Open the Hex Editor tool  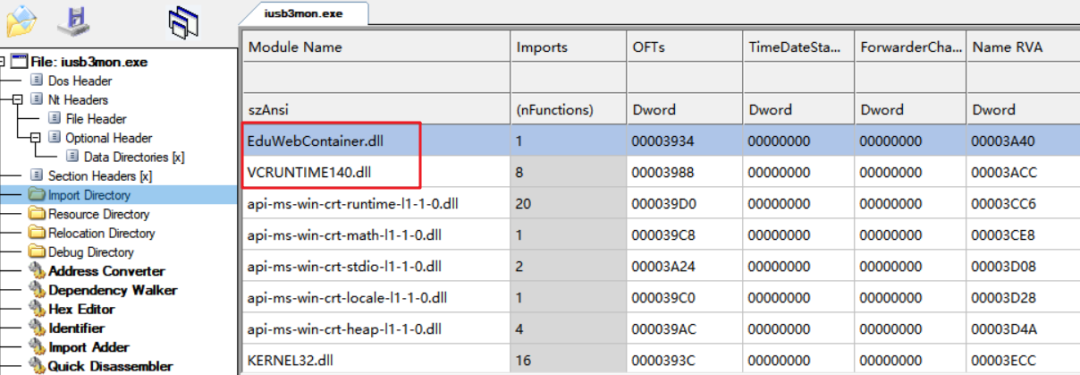[x=81, y=310]
